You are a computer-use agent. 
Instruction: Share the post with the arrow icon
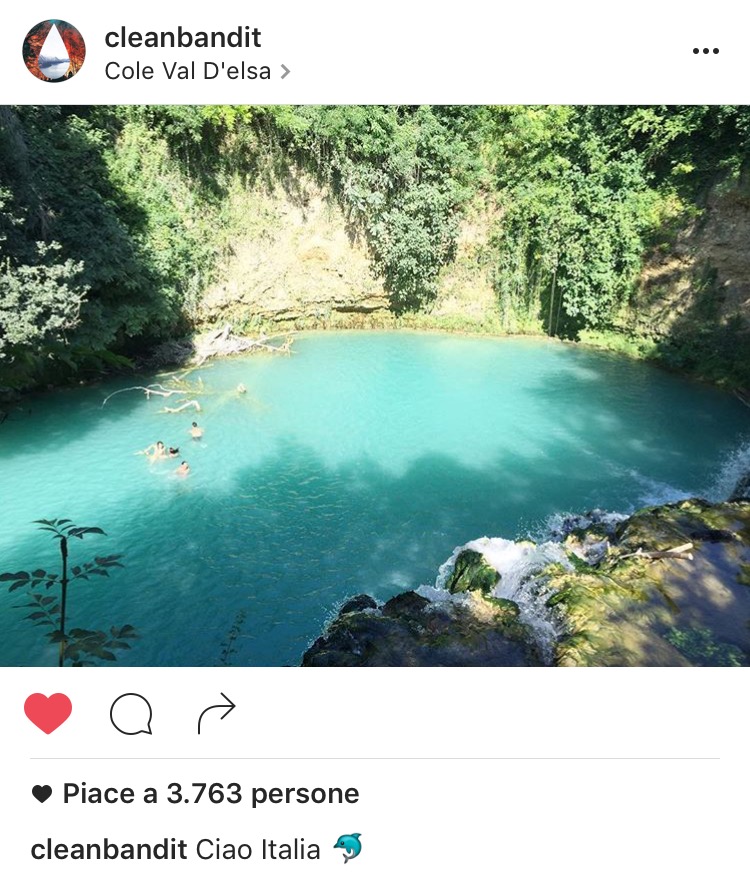(216, 713)
